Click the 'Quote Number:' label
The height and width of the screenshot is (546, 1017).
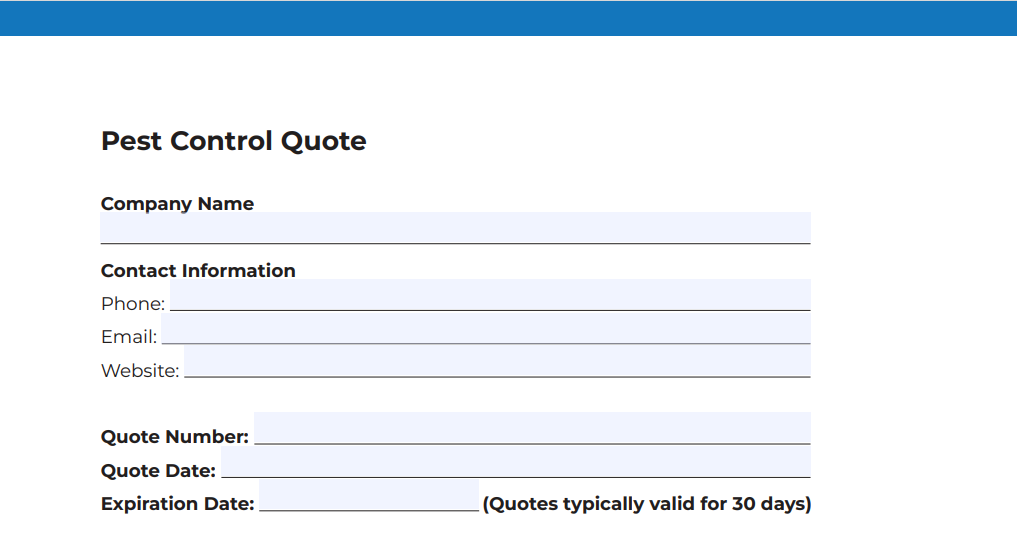click(x=175, y=436)
